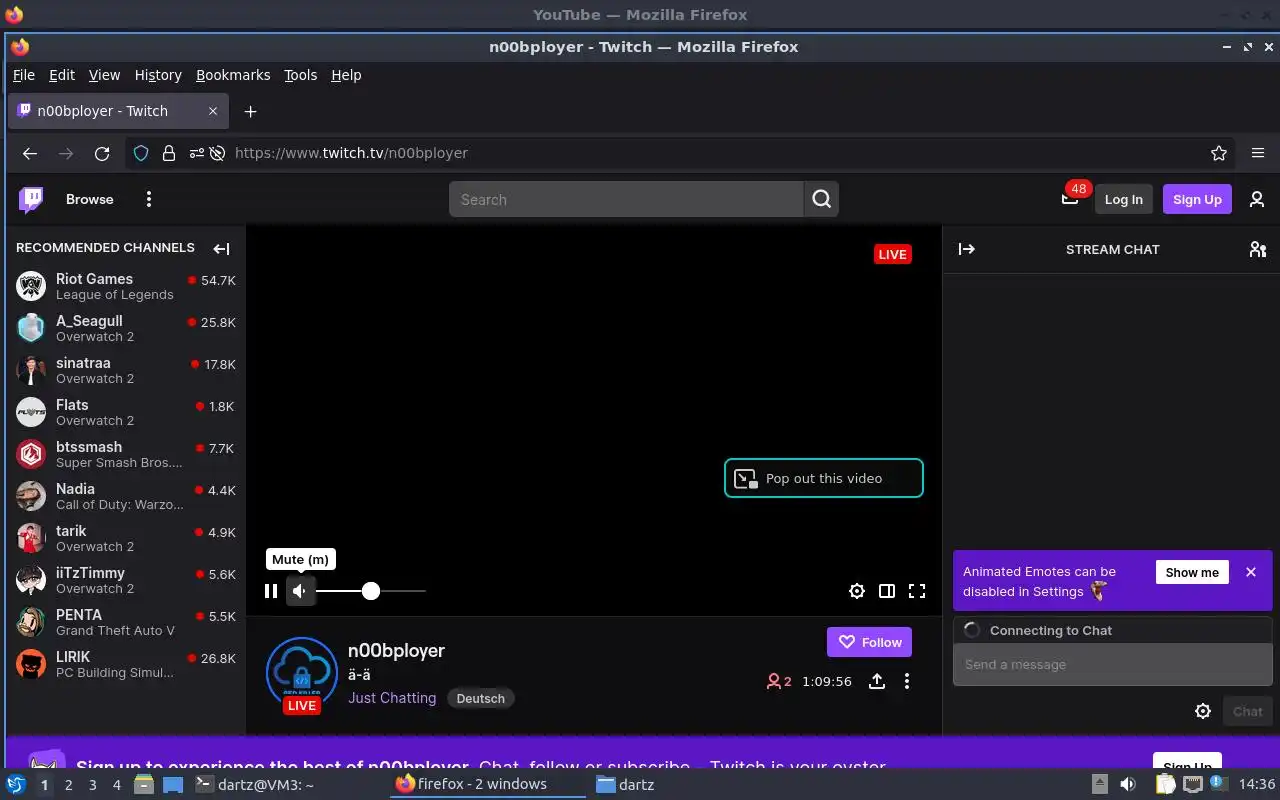This screenshot has height=800, width=1280.
Task: Click the address bar URL
Action: click(x=351, y=153)
